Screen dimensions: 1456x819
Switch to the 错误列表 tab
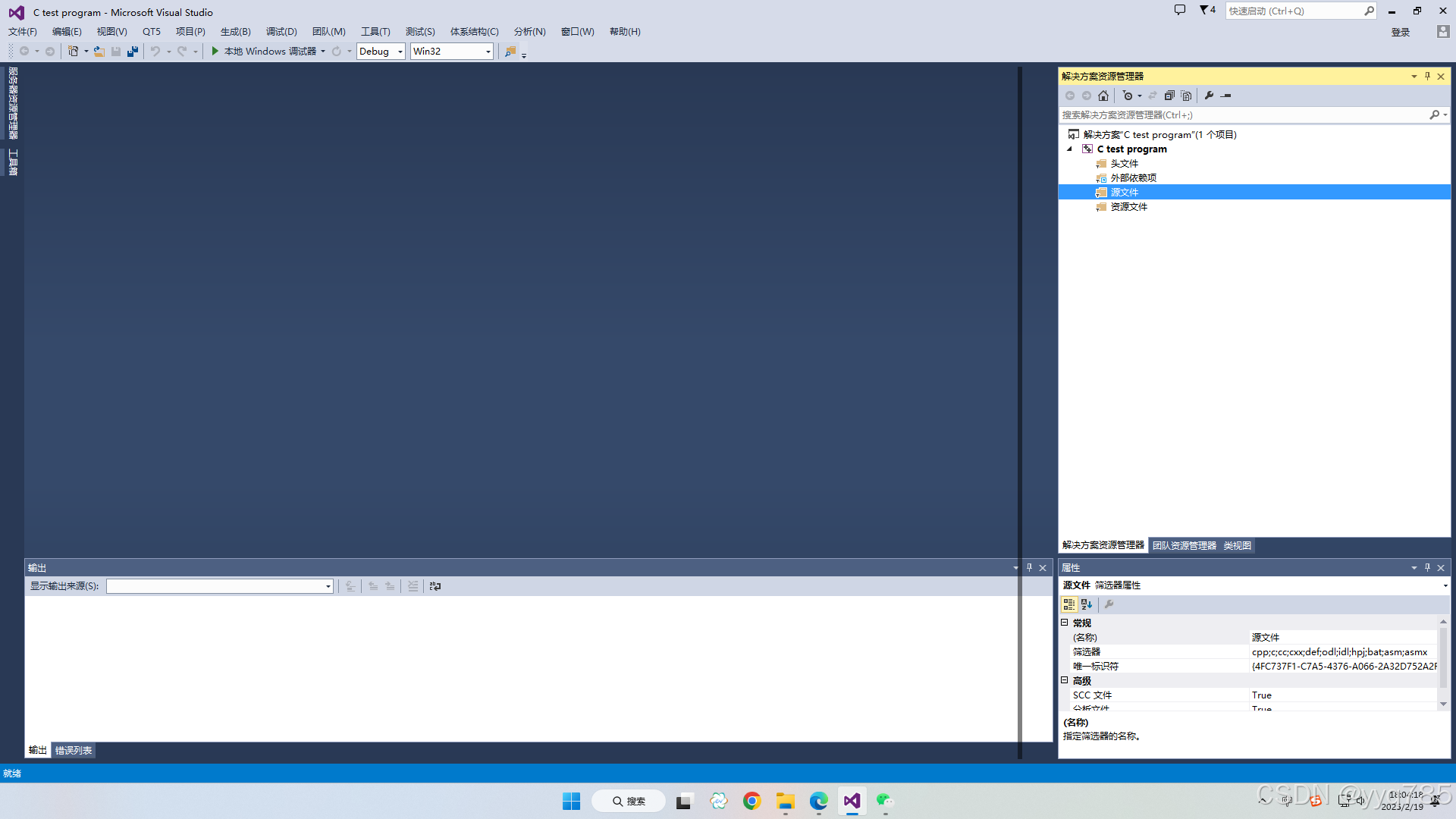pyautogui.click(x=73, y=750)
